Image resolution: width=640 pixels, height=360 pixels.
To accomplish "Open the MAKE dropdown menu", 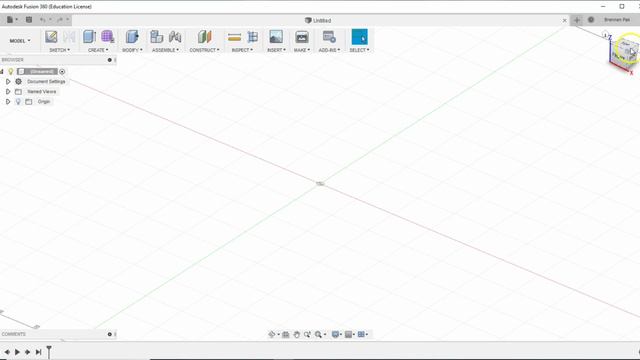I will [302, 50].
